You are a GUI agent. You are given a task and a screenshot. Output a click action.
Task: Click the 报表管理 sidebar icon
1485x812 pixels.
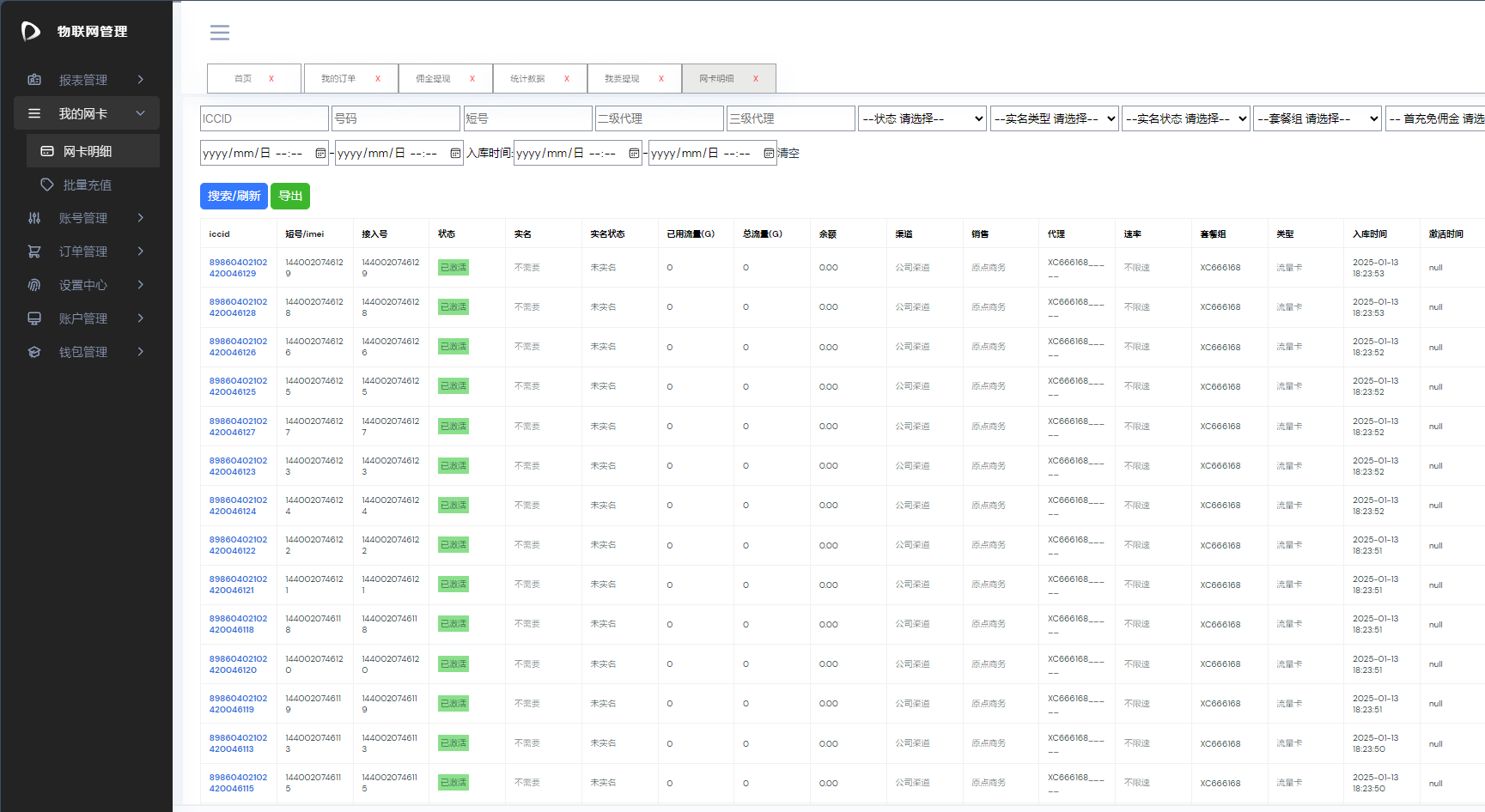pyautogui.click(x=34, y=80)
